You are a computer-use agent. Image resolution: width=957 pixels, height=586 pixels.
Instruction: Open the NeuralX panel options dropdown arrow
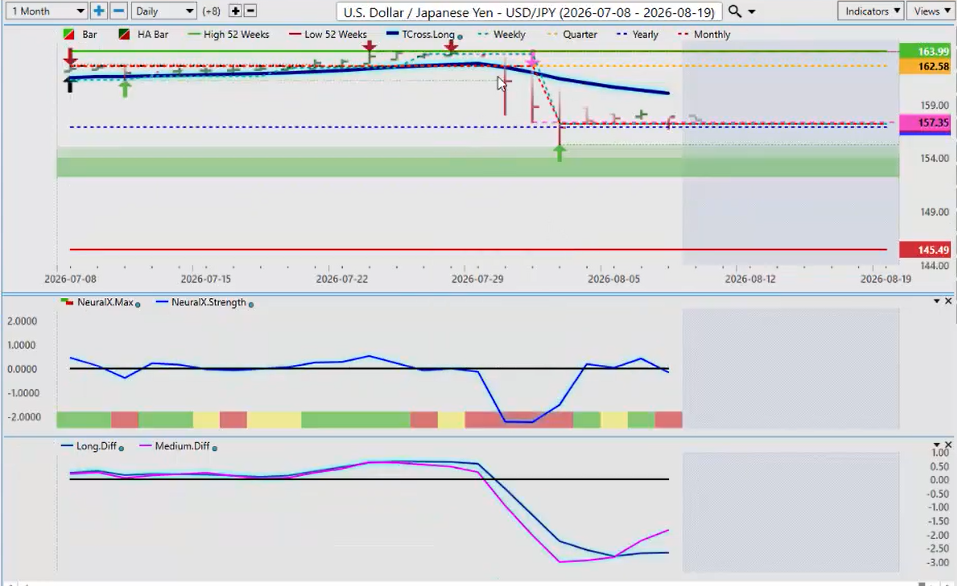936,301
